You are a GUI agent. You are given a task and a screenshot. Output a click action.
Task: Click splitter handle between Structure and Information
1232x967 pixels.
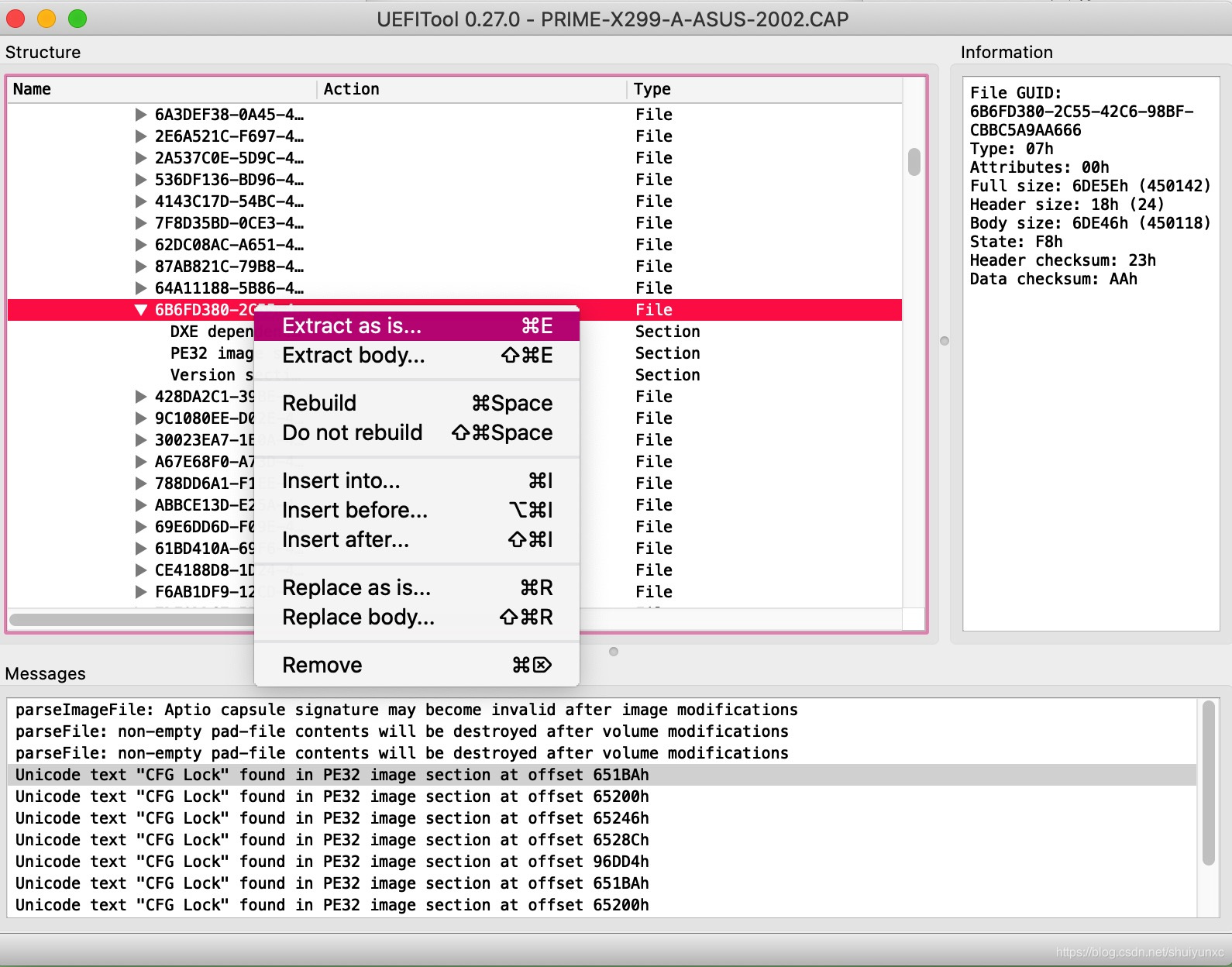coord(945,341)
